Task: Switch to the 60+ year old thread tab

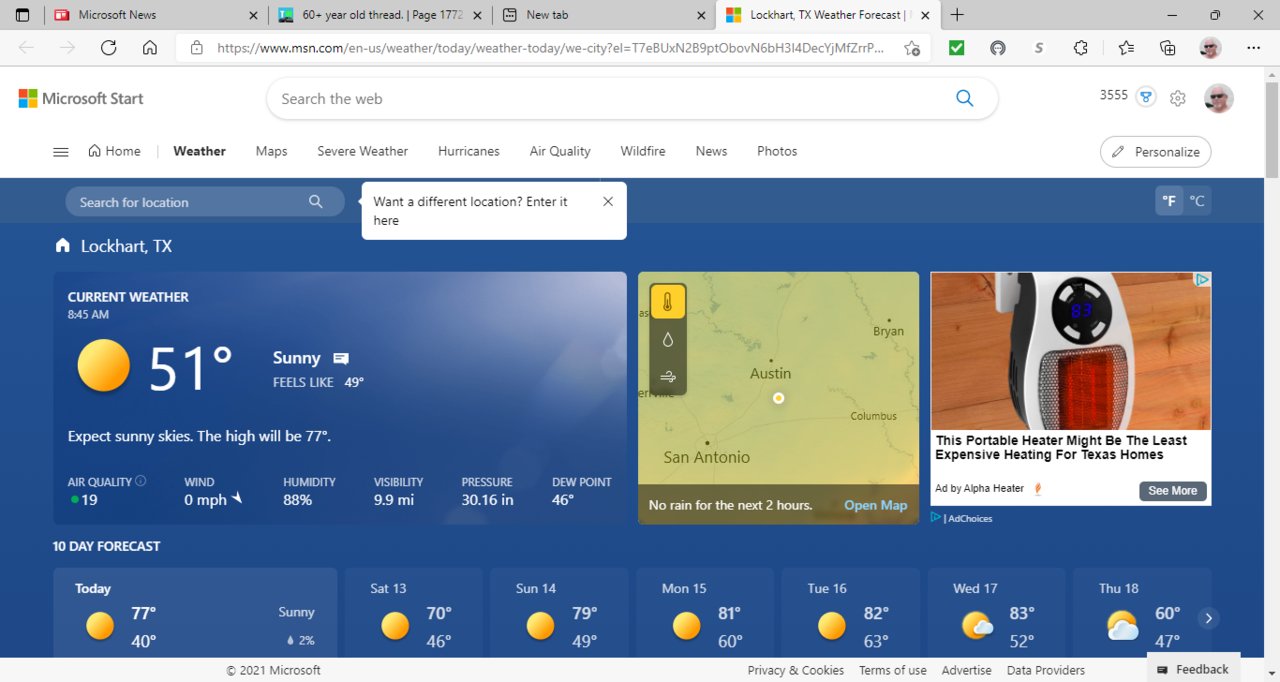Action: pyautogui.click(x=380, y=15)
